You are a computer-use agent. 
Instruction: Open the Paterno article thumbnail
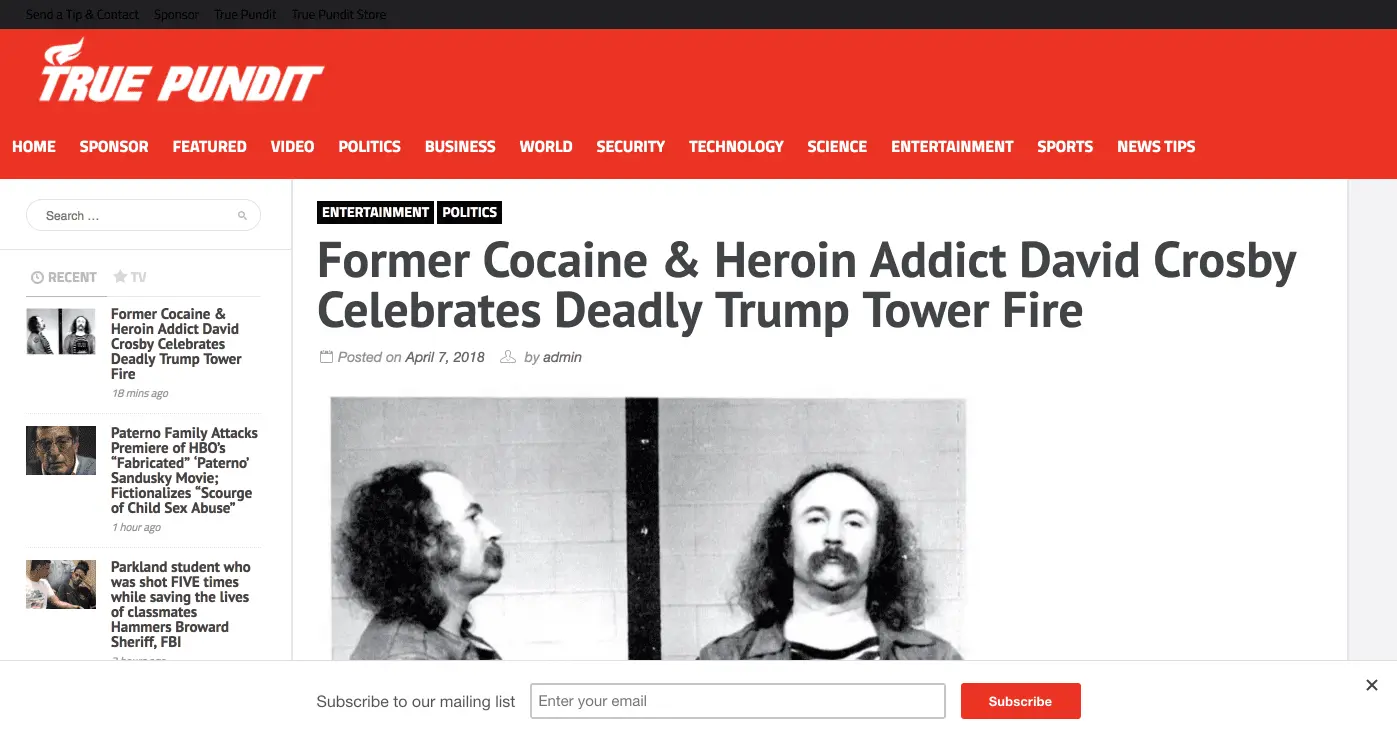61,450
